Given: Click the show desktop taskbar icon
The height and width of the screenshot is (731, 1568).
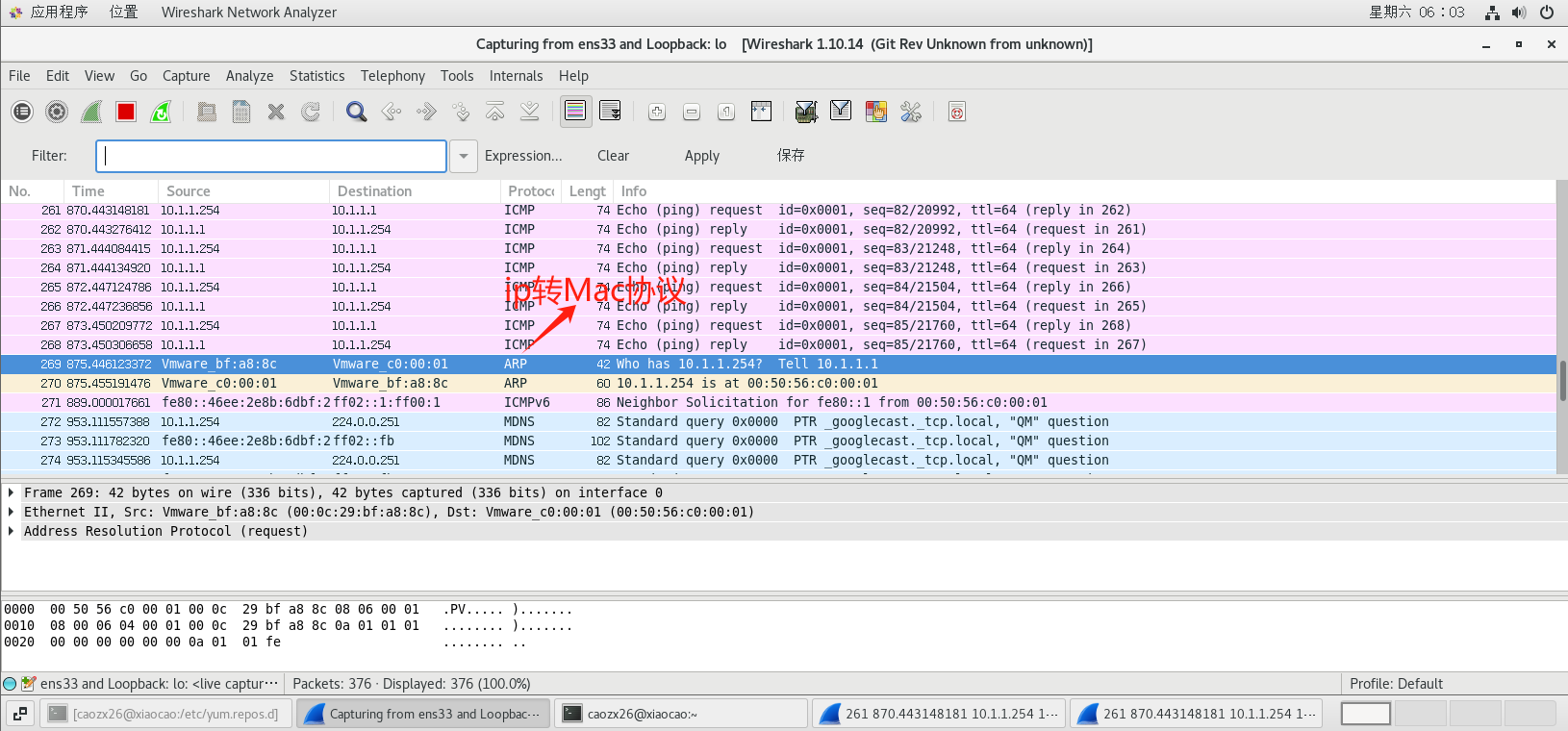Looking at the screenshot, I should coord(20,714).
